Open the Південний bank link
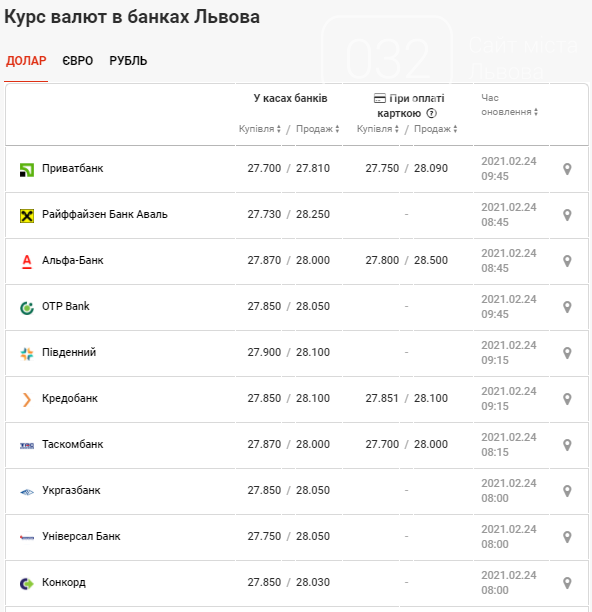 click(x=69, y=352)
